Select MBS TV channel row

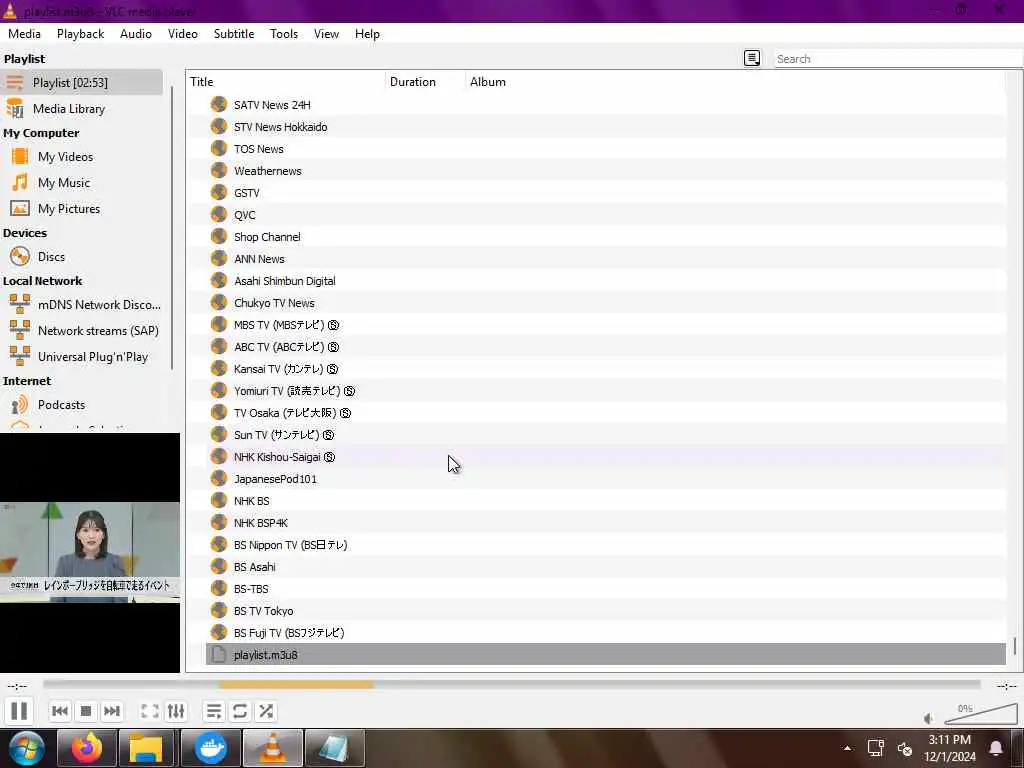point(605,325)
